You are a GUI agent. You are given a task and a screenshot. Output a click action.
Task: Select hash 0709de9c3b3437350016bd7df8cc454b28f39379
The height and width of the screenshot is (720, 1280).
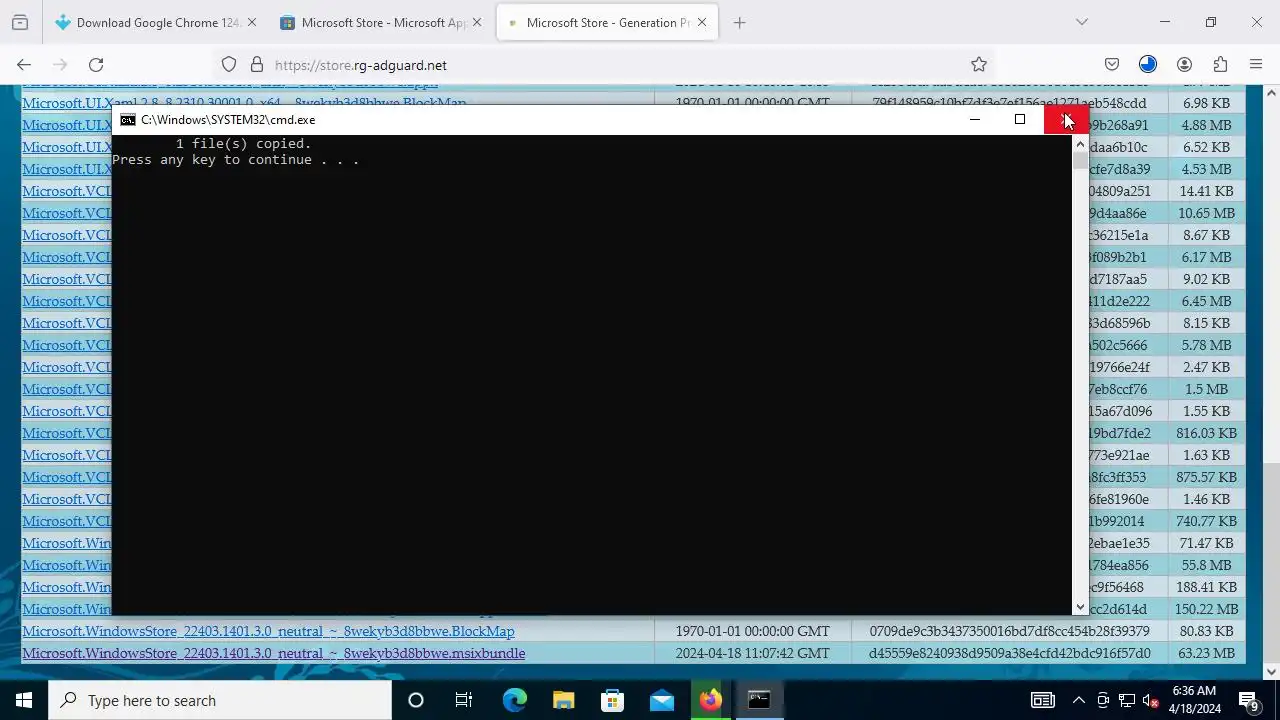[1009, 631]
